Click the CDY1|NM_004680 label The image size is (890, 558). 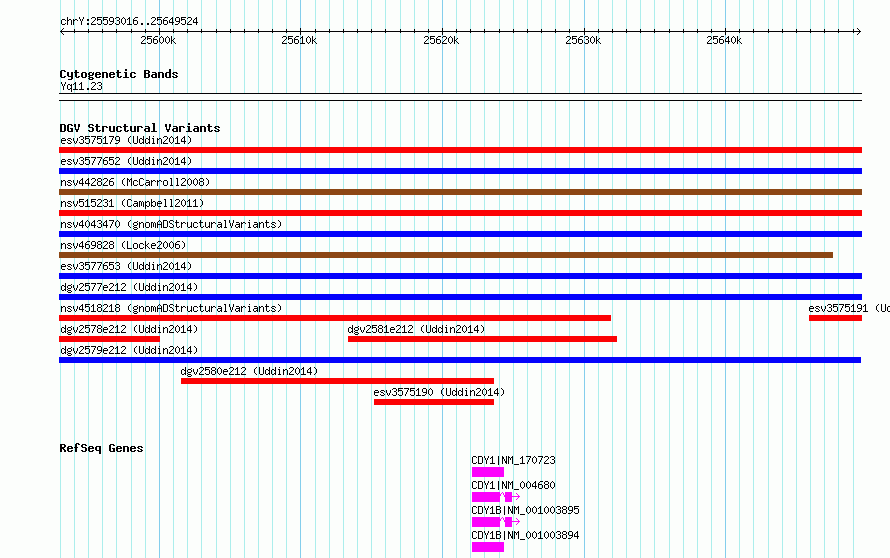[514, 485]
